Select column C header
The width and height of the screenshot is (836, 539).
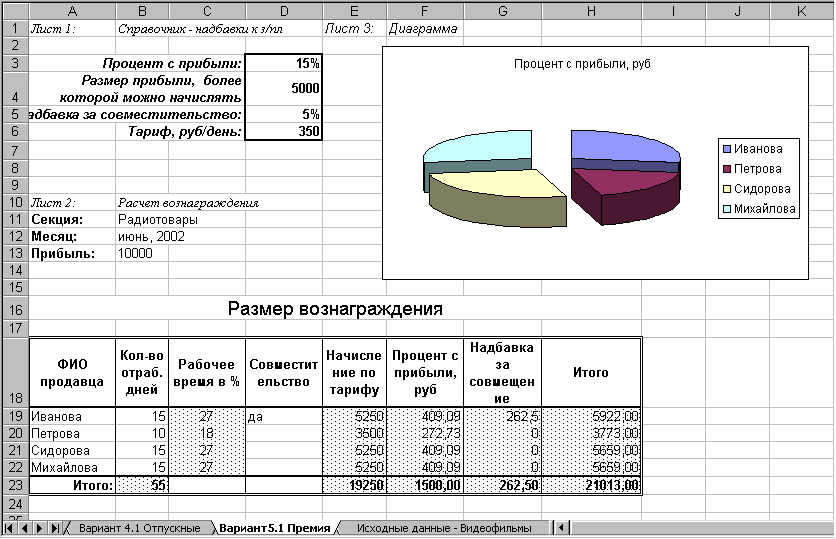click(x=207, y=11)
